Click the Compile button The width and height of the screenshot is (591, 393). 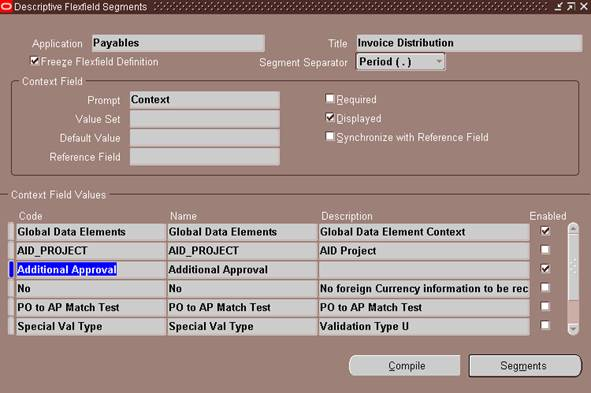point(404,365)
